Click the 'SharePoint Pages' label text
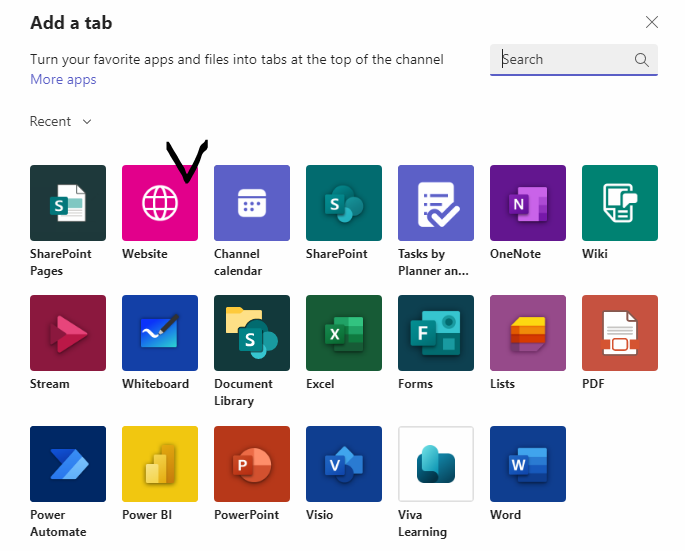 point(61,262)
